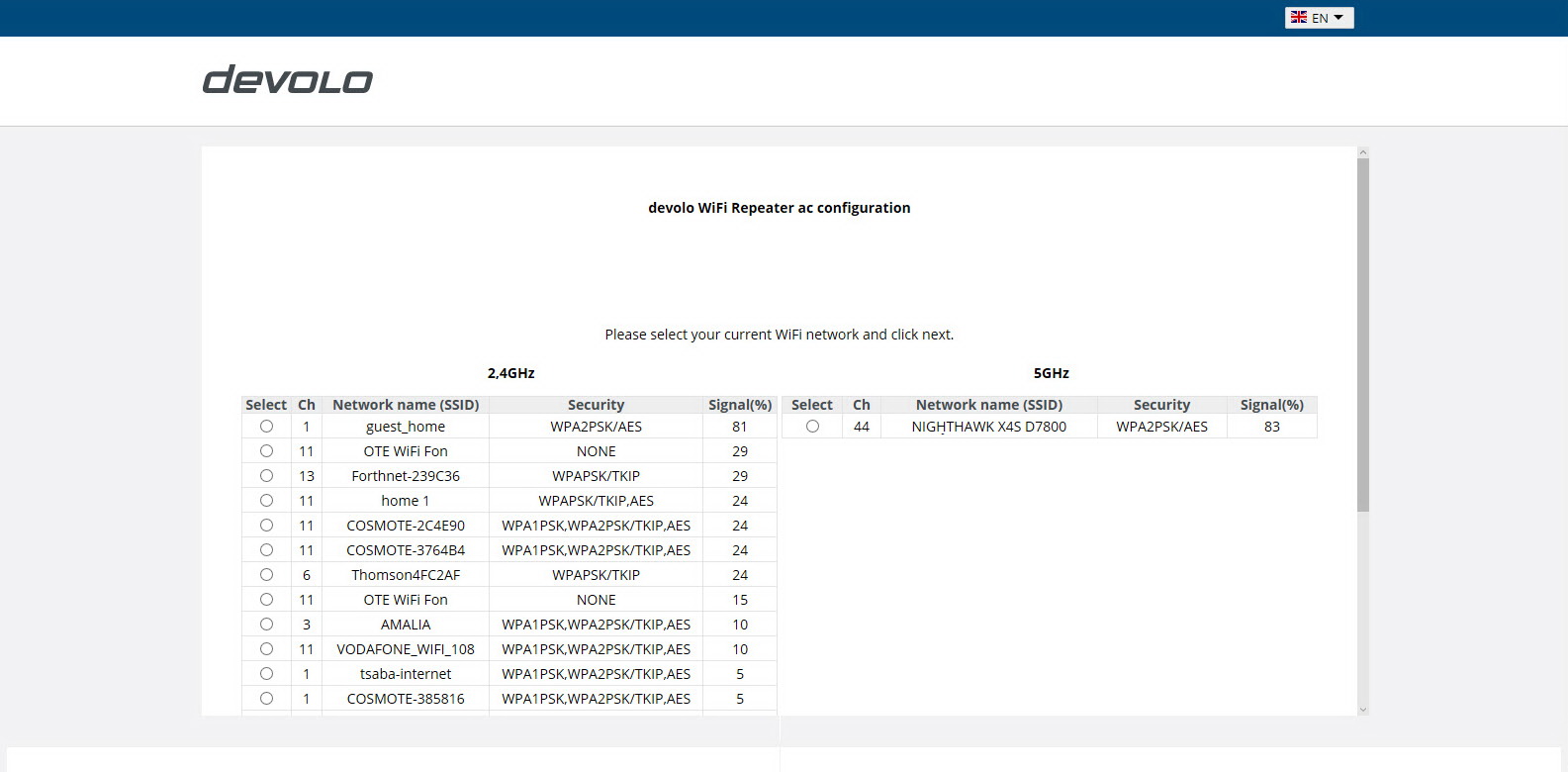Viewport: 1568px width, 772px height.
Task: Choose OTE WiFi Fon with signal 15
Action: point(266,600)
